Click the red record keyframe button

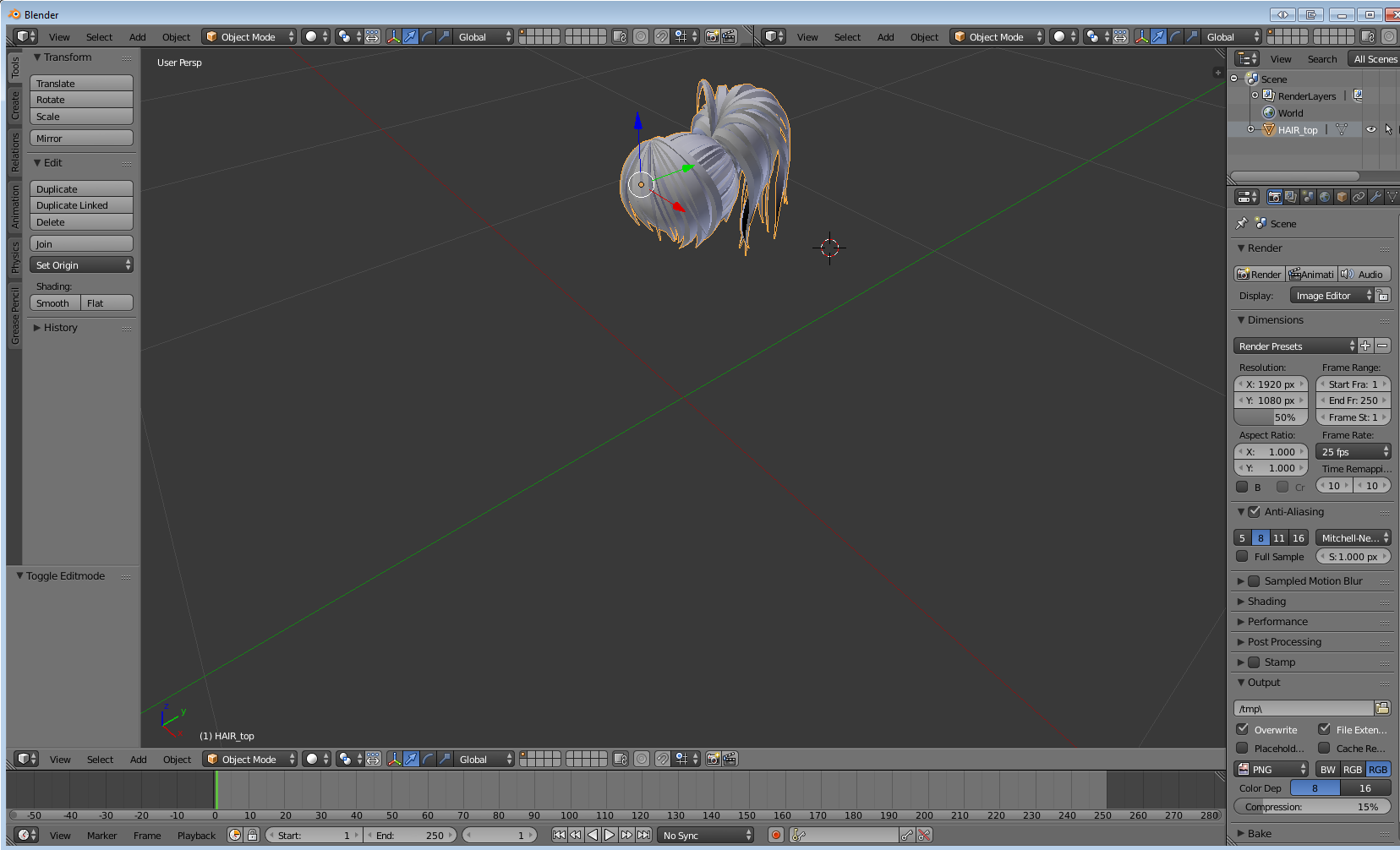tap(776, 835)
